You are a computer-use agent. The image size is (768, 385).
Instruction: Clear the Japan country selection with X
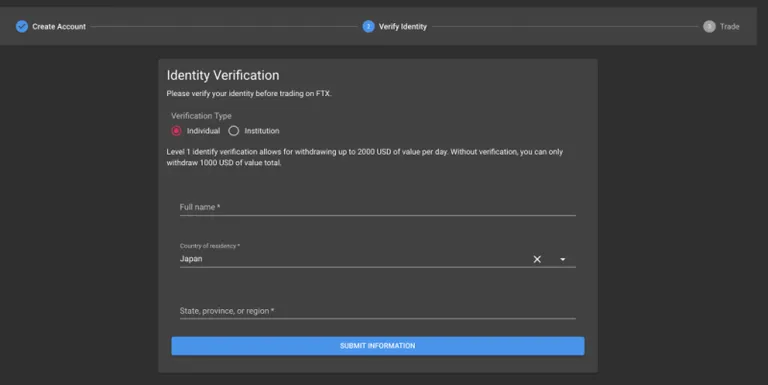pos(537,259)
